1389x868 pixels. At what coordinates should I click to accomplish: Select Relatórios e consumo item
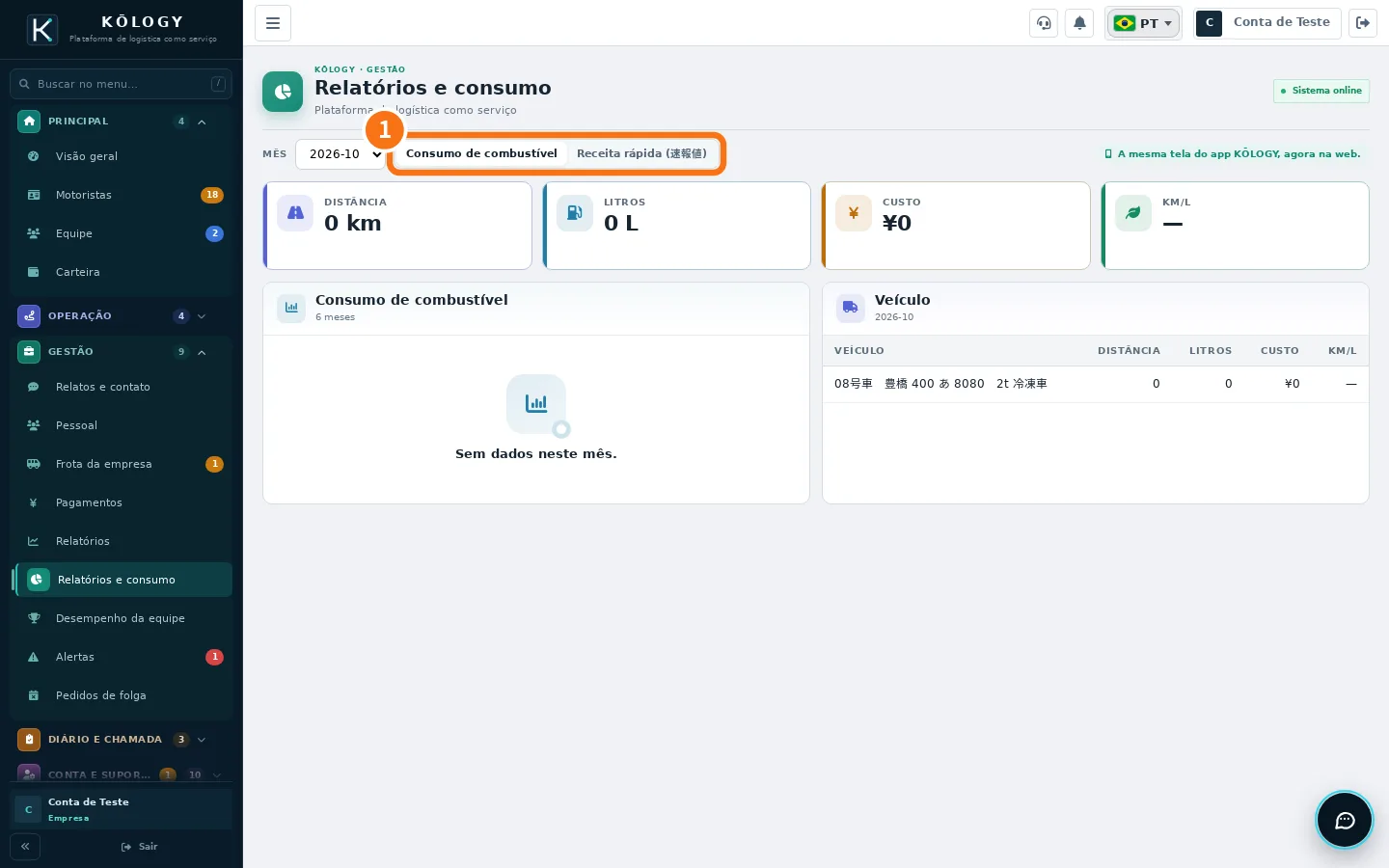pyautogui.click(x=123, y=580)
